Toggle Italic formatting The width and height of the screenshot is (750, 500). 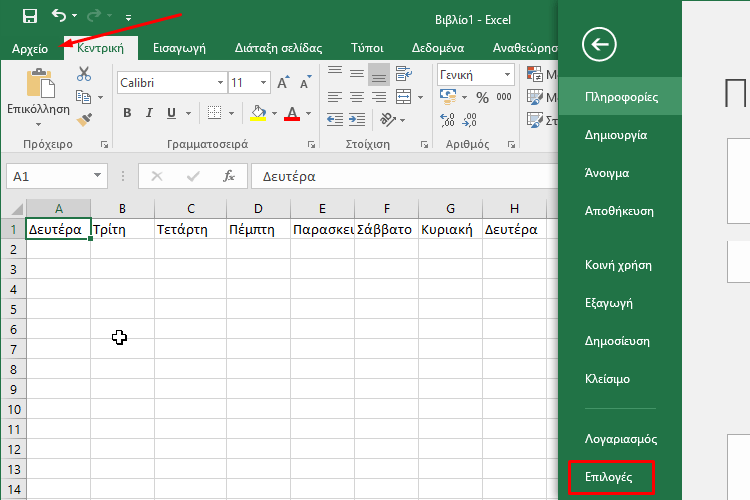pos(149,113)
